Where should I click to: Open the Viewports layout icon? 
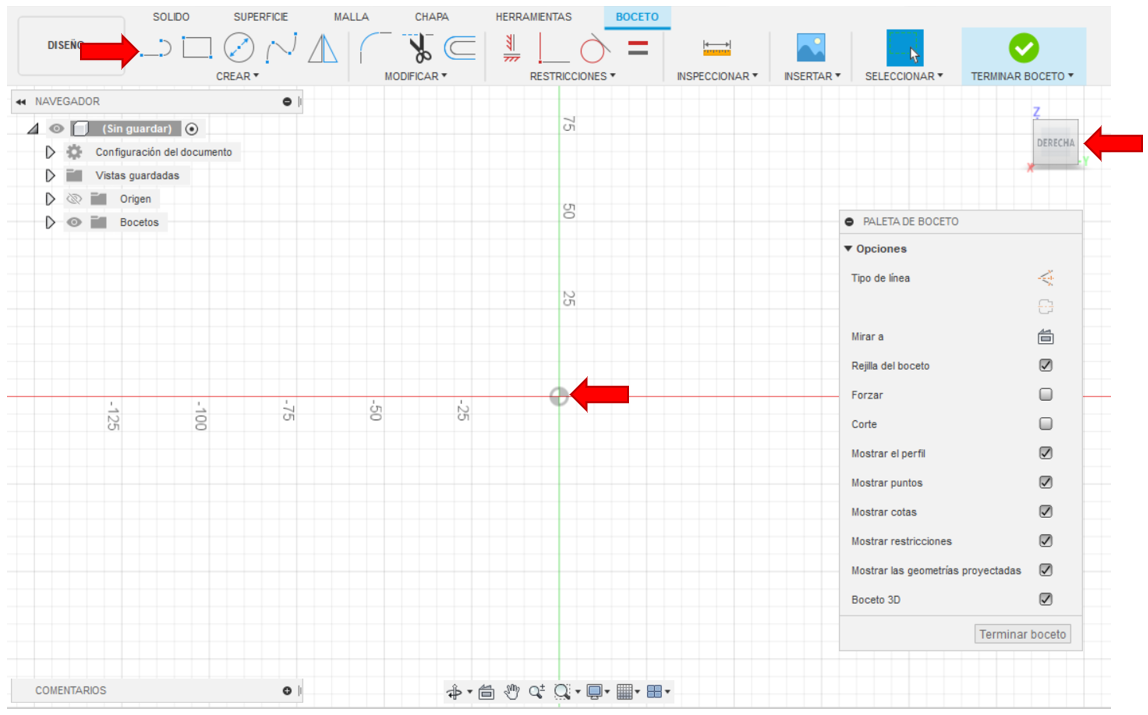pyautogui.click(x=655, y=692)
